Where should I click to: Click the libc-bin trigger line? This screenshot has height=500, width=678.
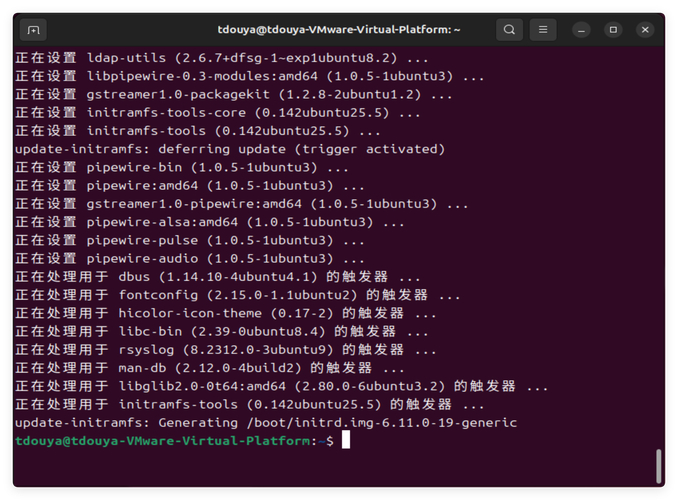pos(222,332)
